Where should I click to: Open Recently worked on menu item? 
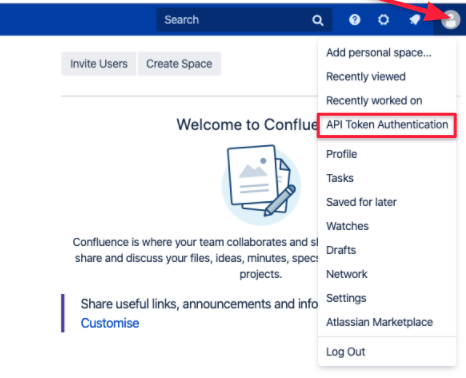tap(387, 101)
